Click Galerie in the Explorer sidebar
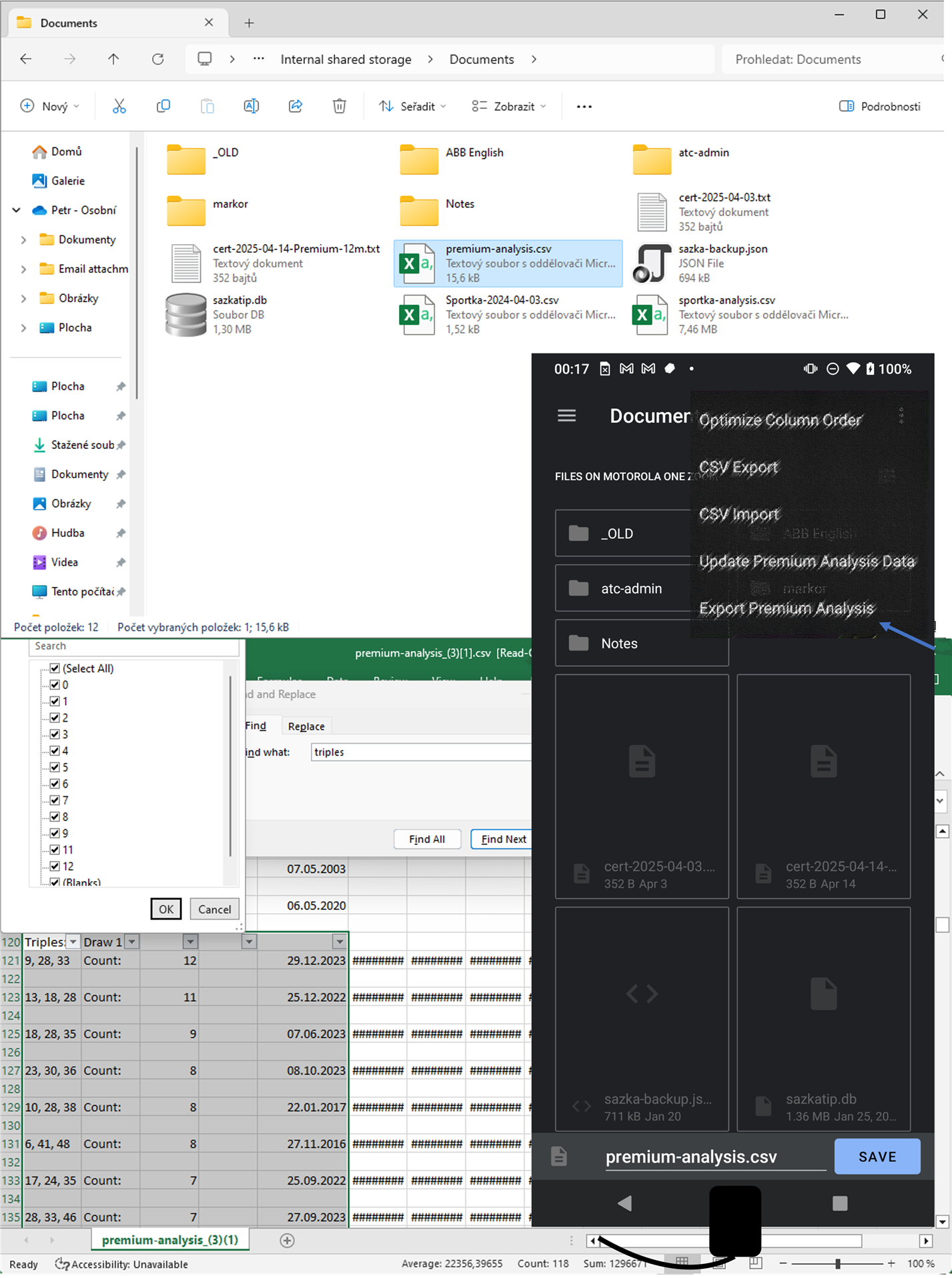952x1278 pixels. click(x=58, y=181)
